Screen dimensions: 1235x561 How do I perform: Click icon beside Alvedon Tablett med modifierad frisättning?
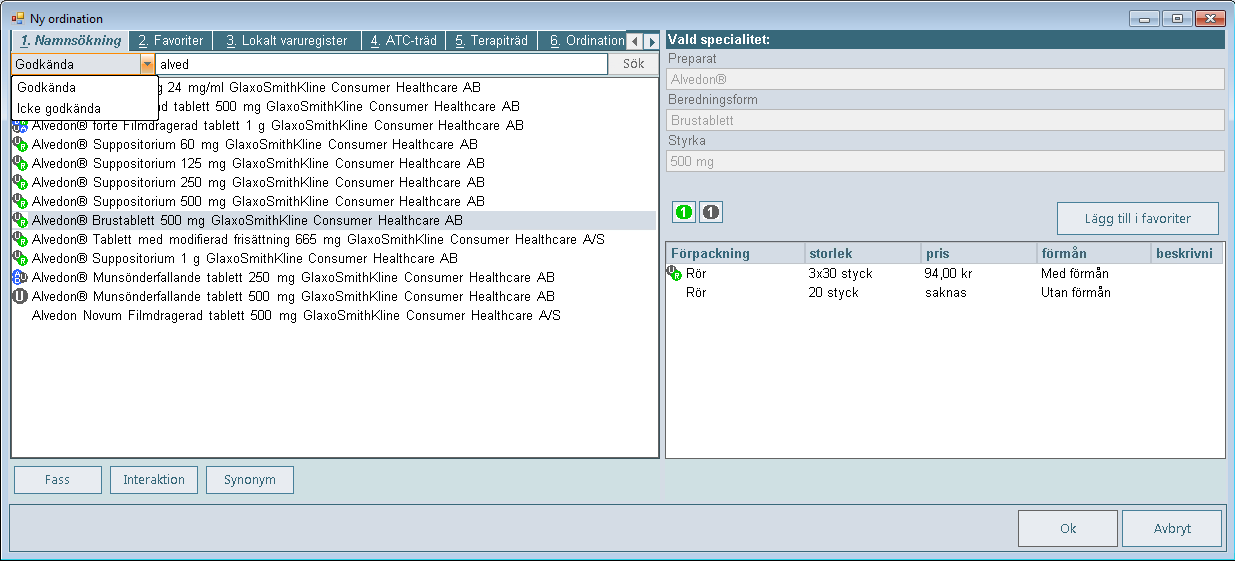coord(19,240)
